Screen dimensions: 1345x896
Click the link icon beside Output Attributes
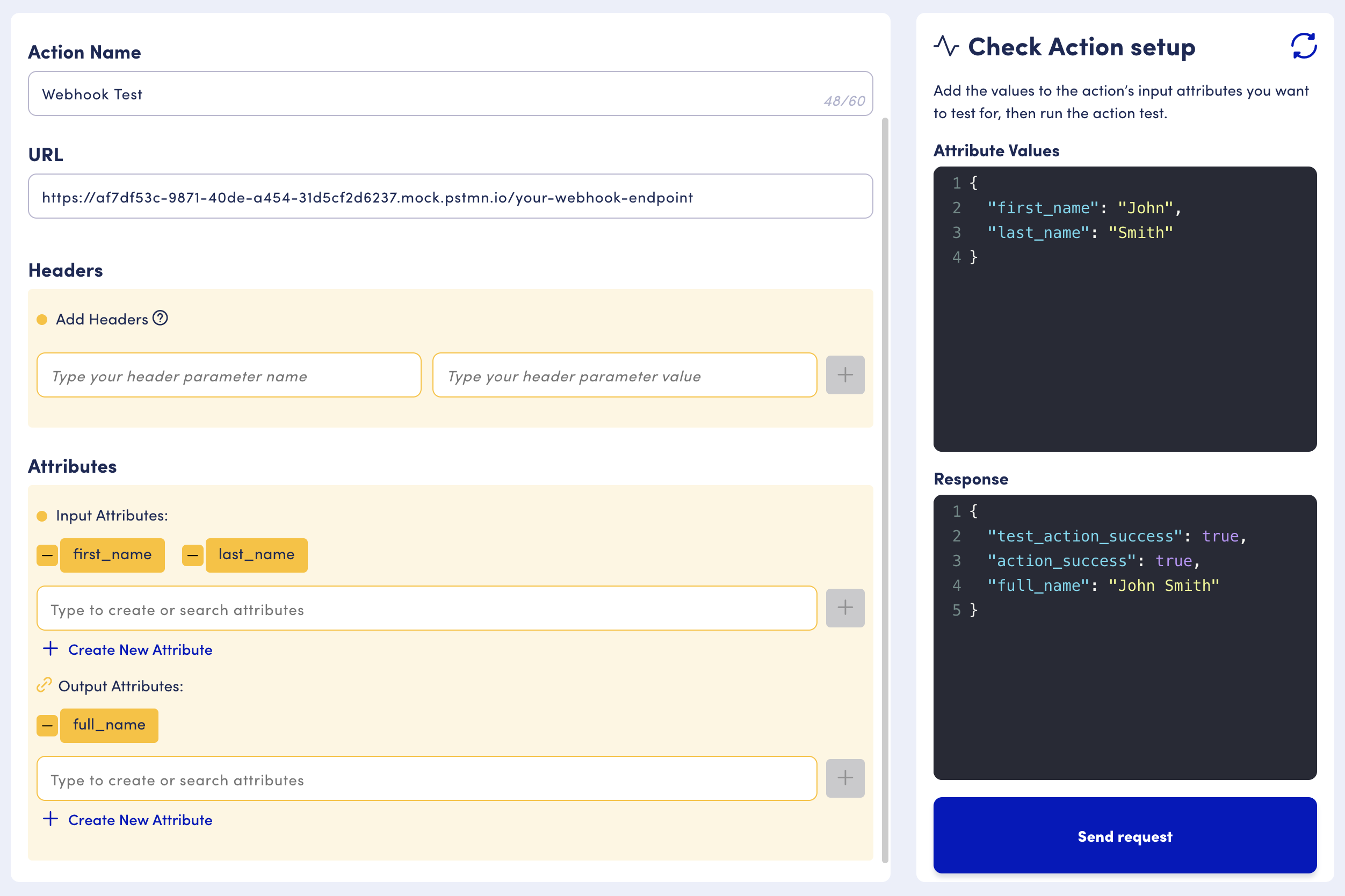44,685
